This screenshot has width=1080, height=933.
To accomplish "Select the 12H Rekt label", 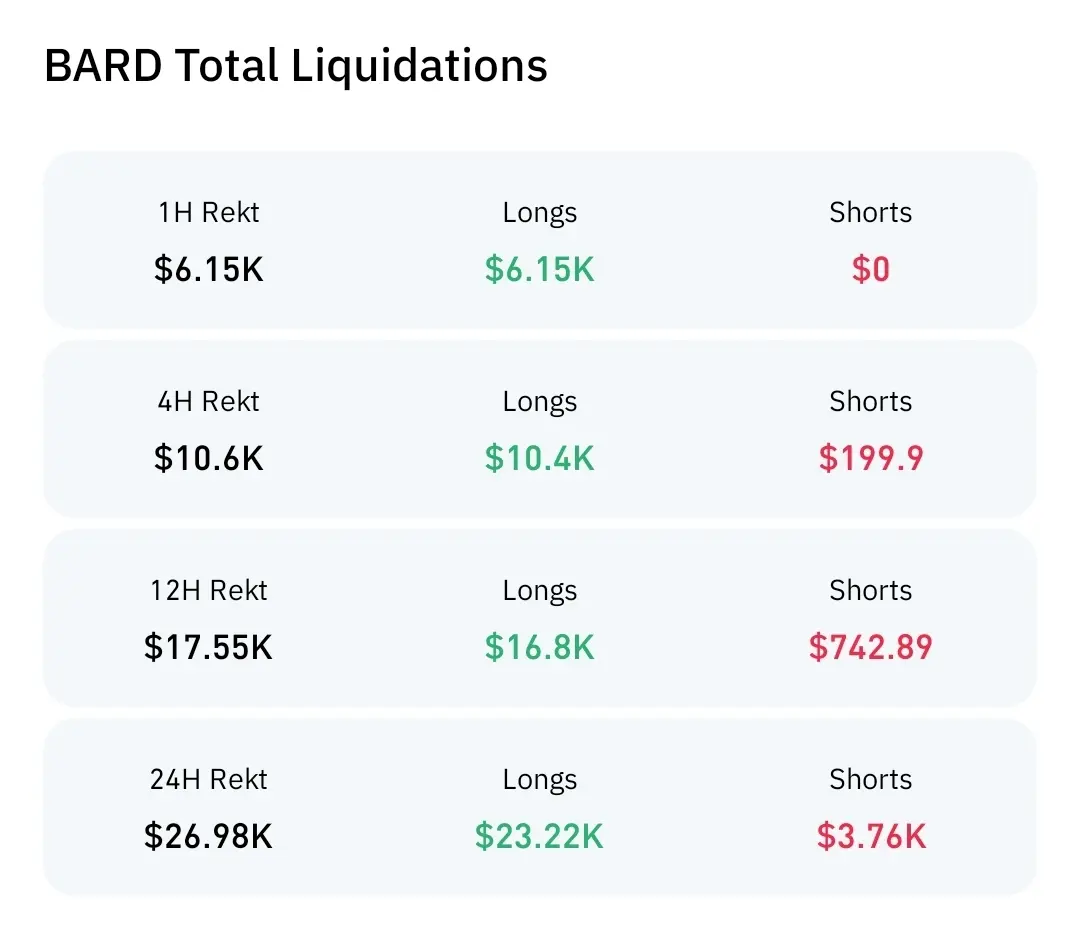I will 209,590.
